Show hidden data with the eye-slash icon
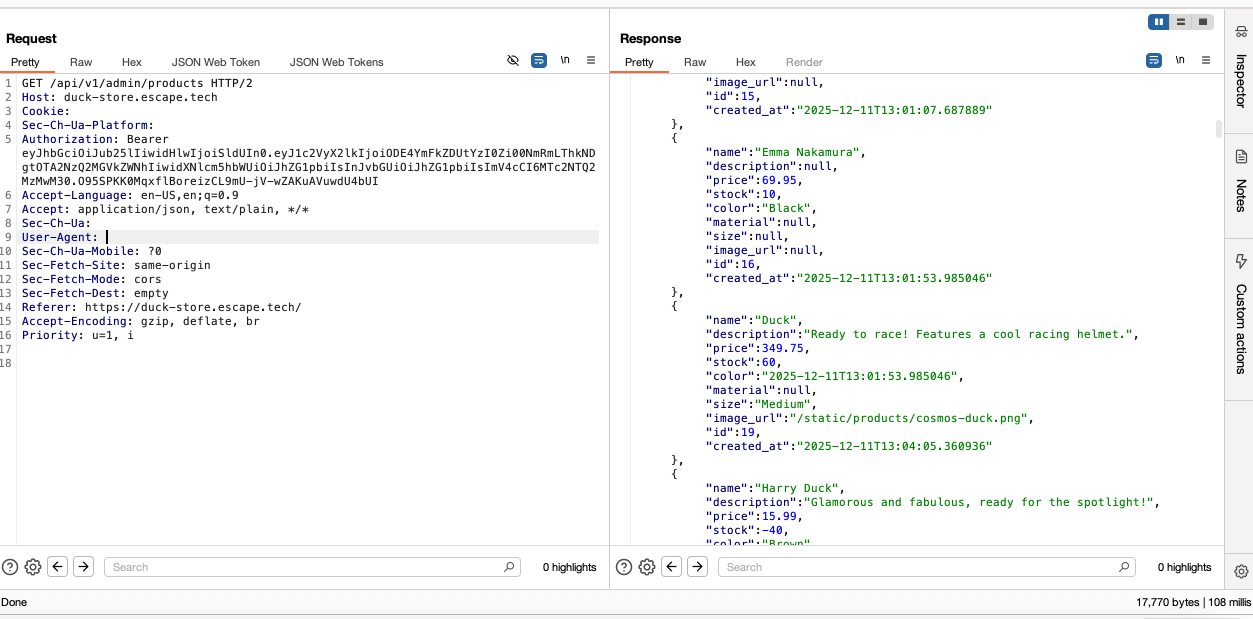Viewport: 1253px width, 619px height. click(513, 60)
